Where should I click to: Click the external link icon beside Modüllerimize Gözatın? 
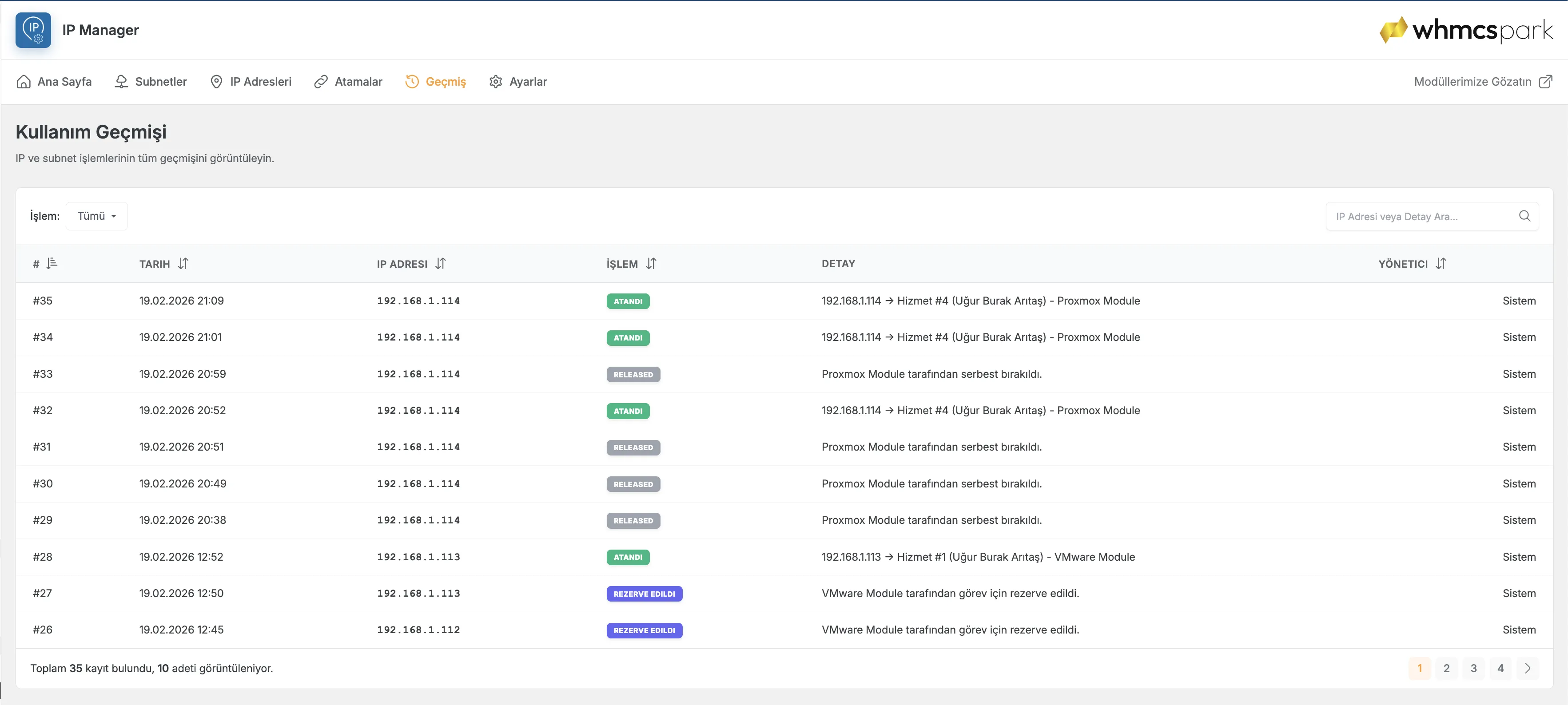[1545, 82]
